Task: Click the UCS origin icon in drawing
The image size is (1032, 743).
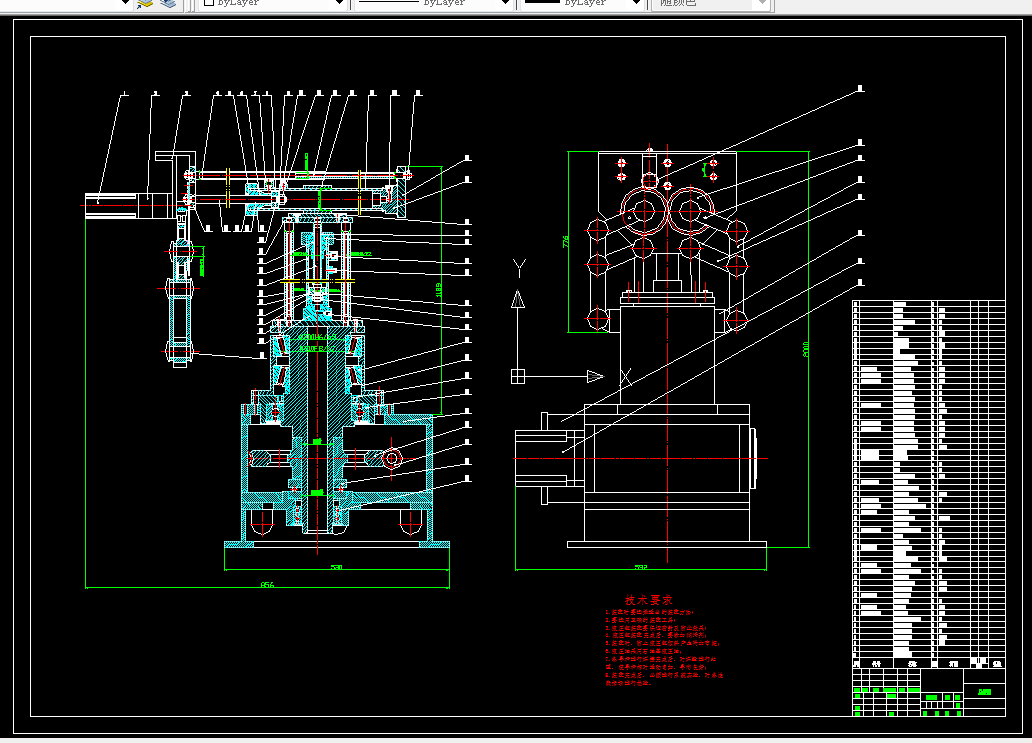Action: (518, 376)
